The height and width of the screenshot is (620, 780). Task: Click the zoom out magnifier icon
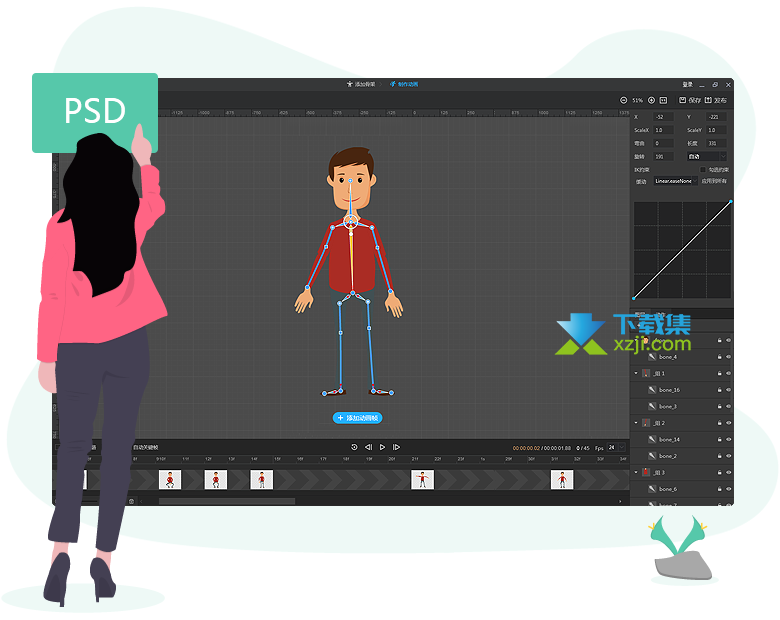(x=623, y=100)
